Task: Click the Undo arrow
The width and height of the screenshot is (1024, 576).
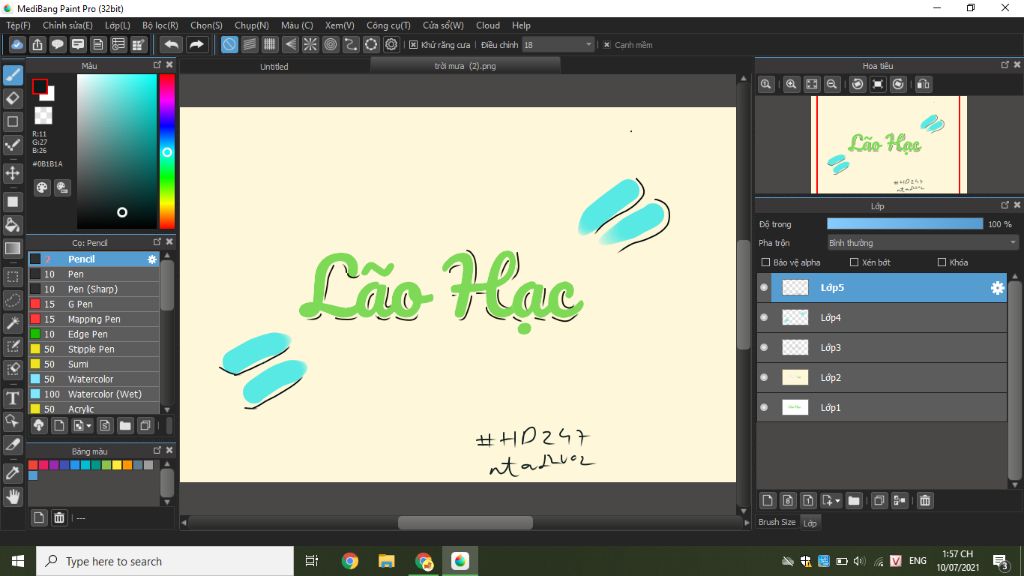Action: coord(172,44)
